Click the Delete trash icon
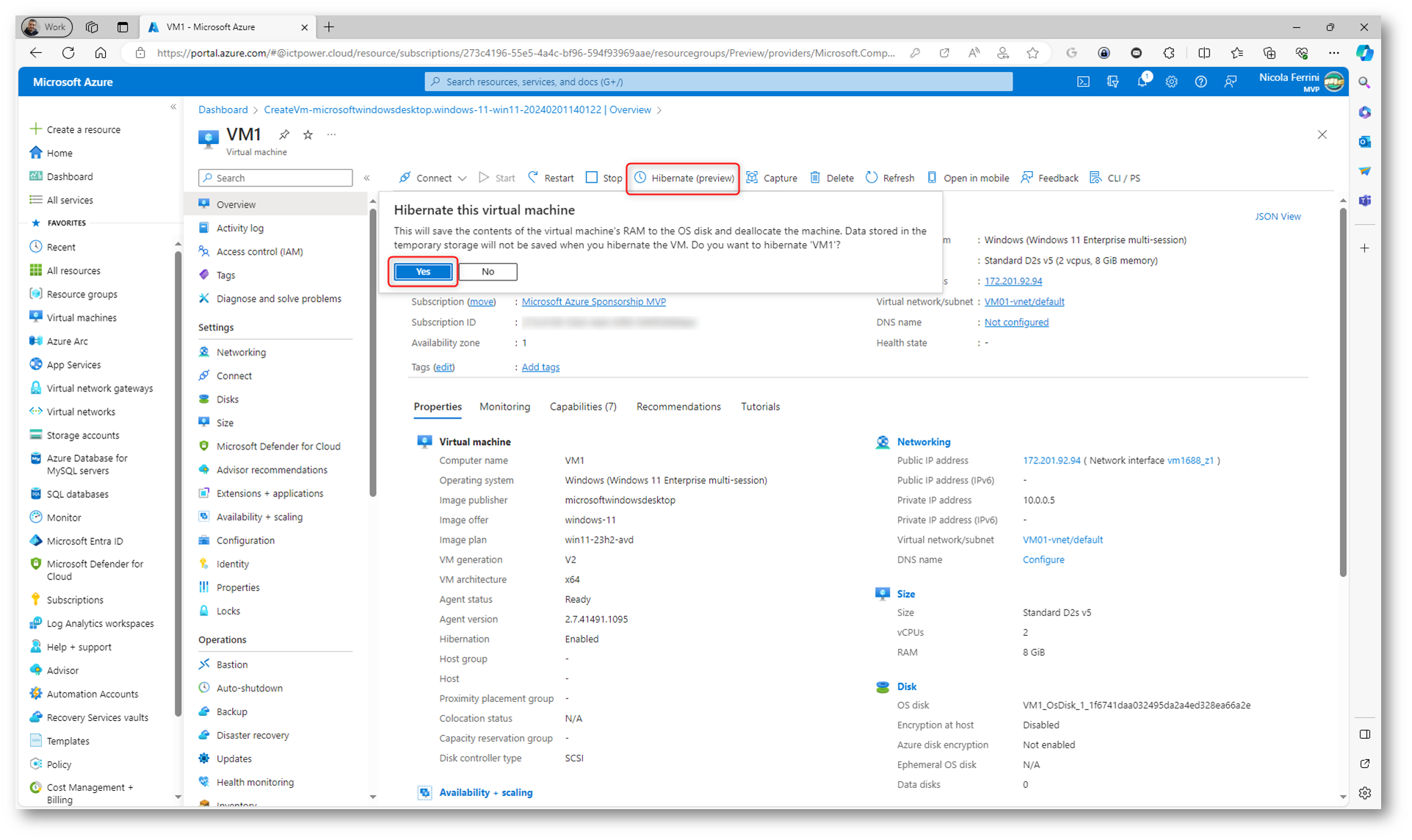Image resolution: width=1412 pixels, height=840 pixels. point(815,178)
